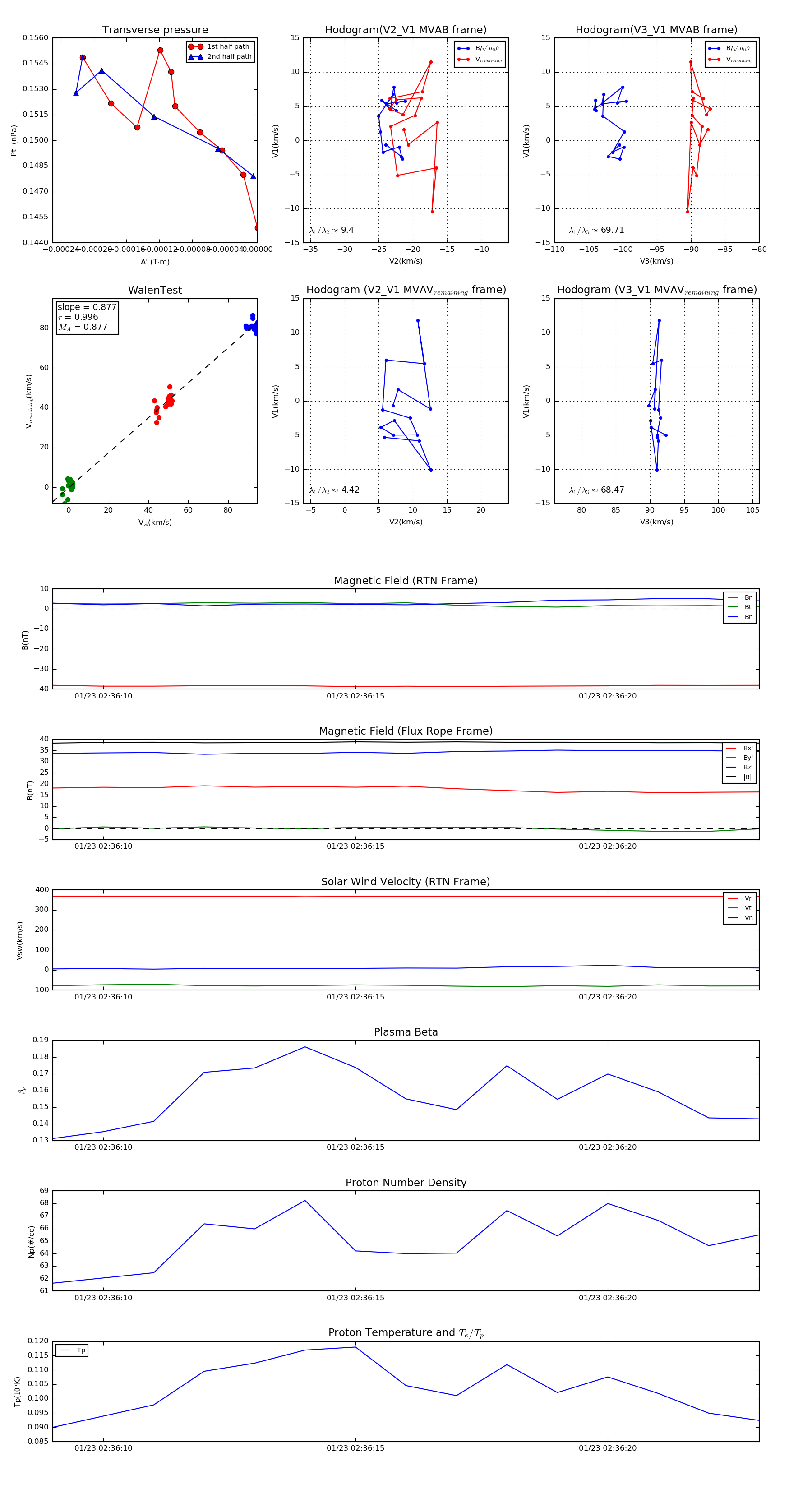Viewport: 812px width, 1489px height.
Task: Select the "Bn" legend entry
Action: point(740,617)
